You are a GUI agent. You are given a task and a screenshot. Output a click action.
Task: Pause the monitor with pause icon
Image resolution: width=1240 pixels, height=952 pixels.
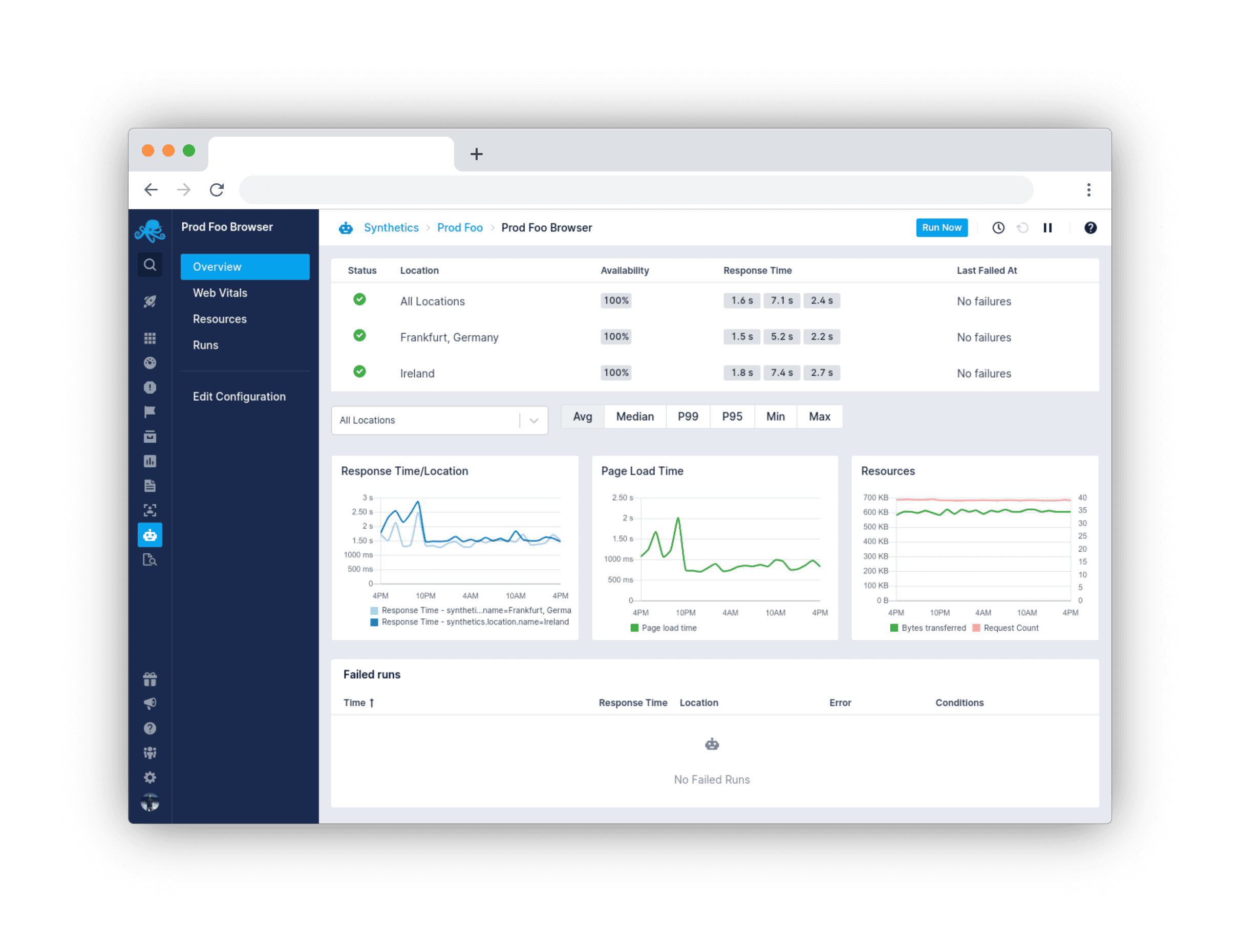1047,228
